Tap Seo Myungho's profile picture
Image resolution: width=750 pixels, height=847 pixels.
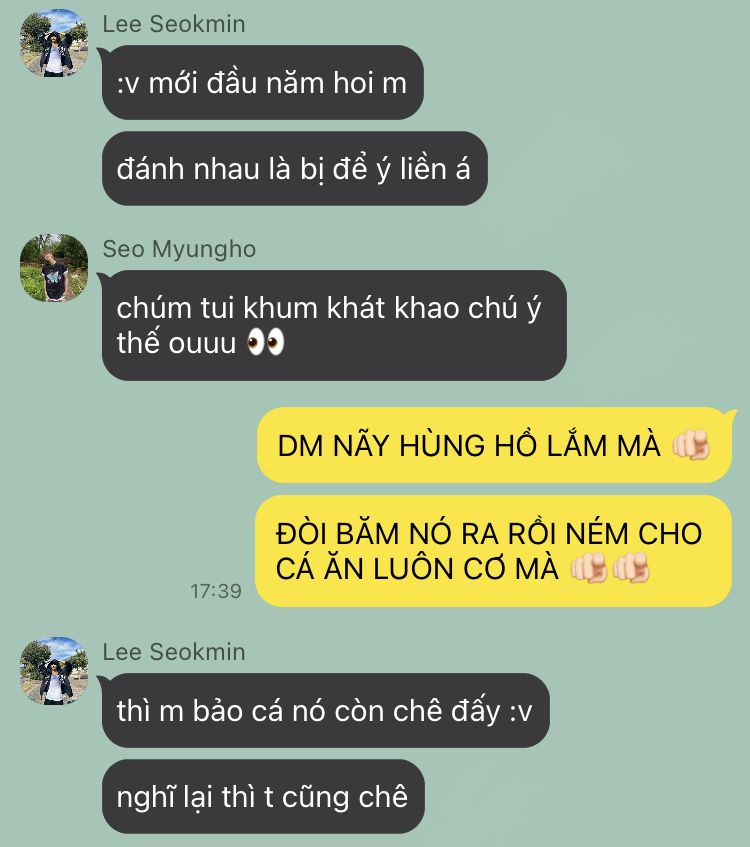54,268
